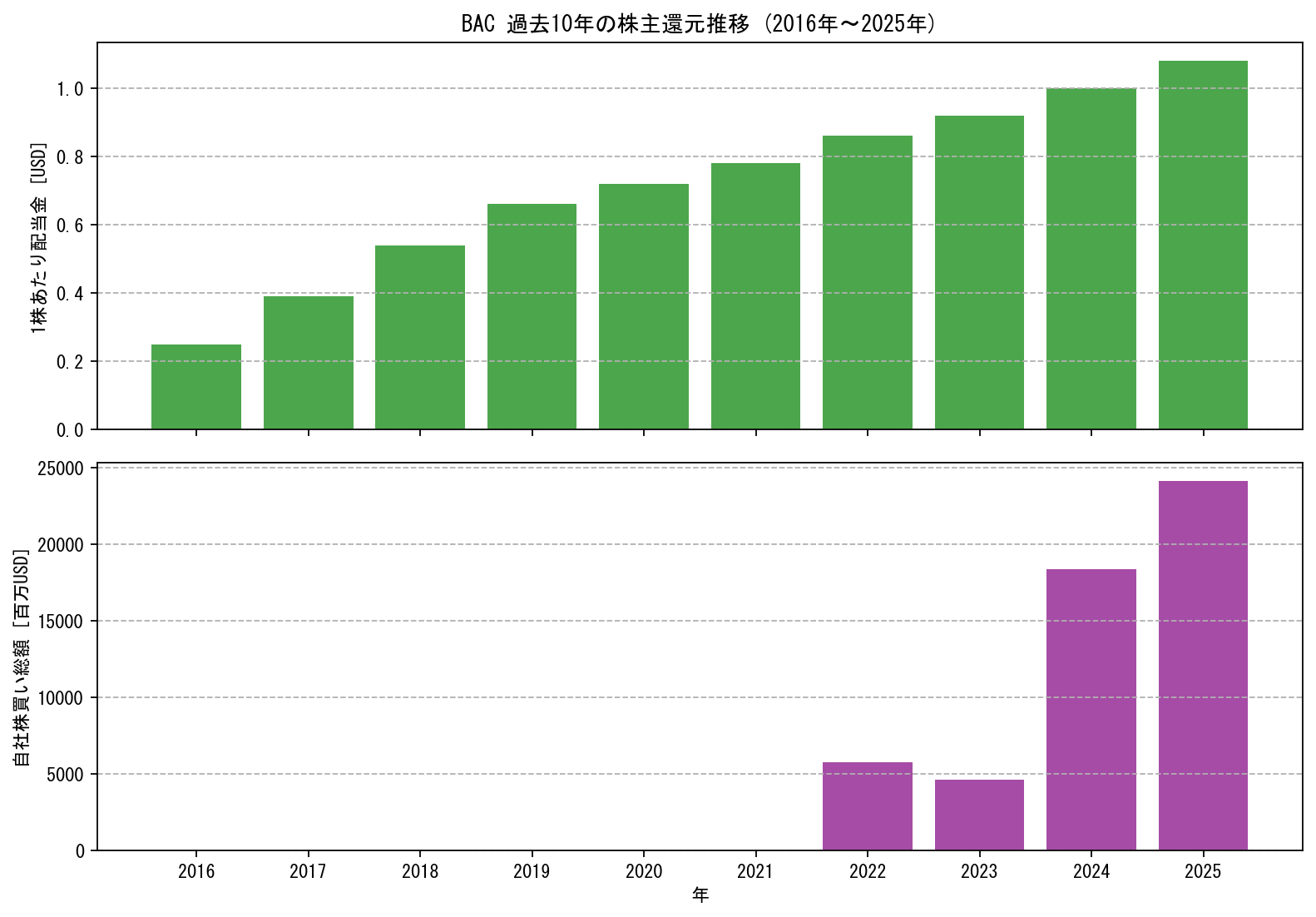Pick the "10000" buyback axis tick
This screenshot has height=917, width=1316.
pos(62,698)
